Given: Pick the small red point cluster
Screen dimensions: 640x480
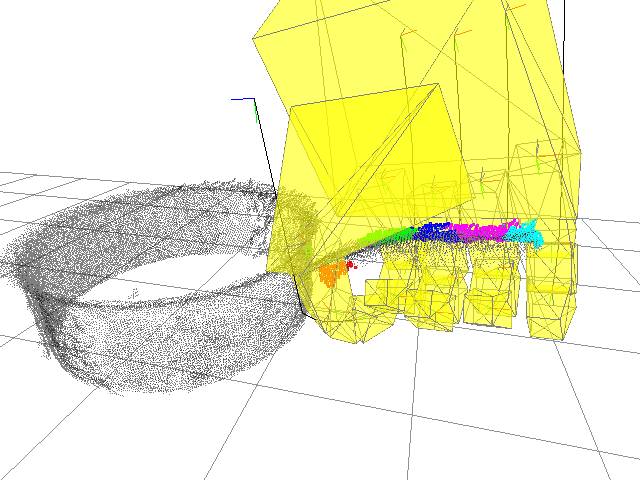Looking at the screenshot, I should point(351,265).
